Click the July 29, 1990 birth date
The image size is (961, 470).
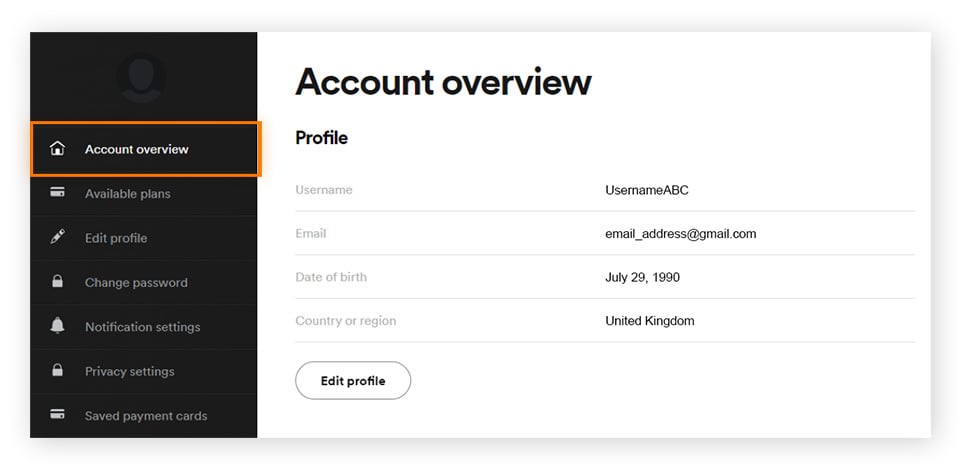(642, 278)
